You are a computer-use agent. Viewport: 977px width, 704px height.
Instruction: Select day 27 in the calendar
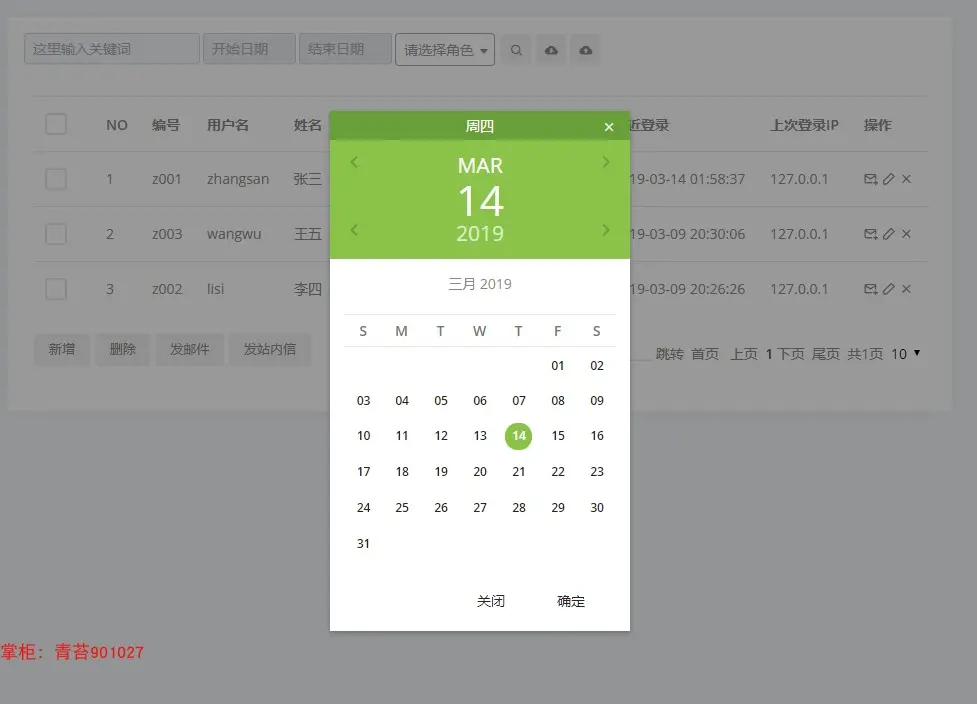point(480,508)
